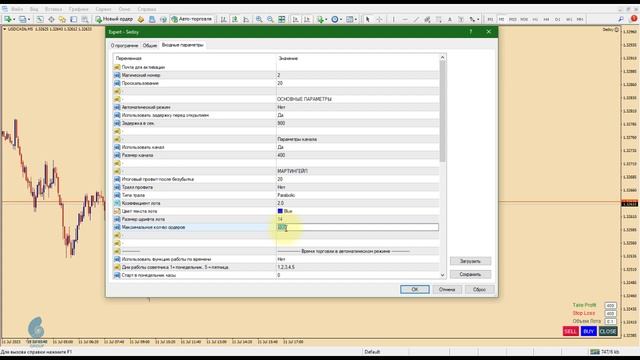Expand the New Chart dropdown arrow
640x360 pixels.
point(14,20)
